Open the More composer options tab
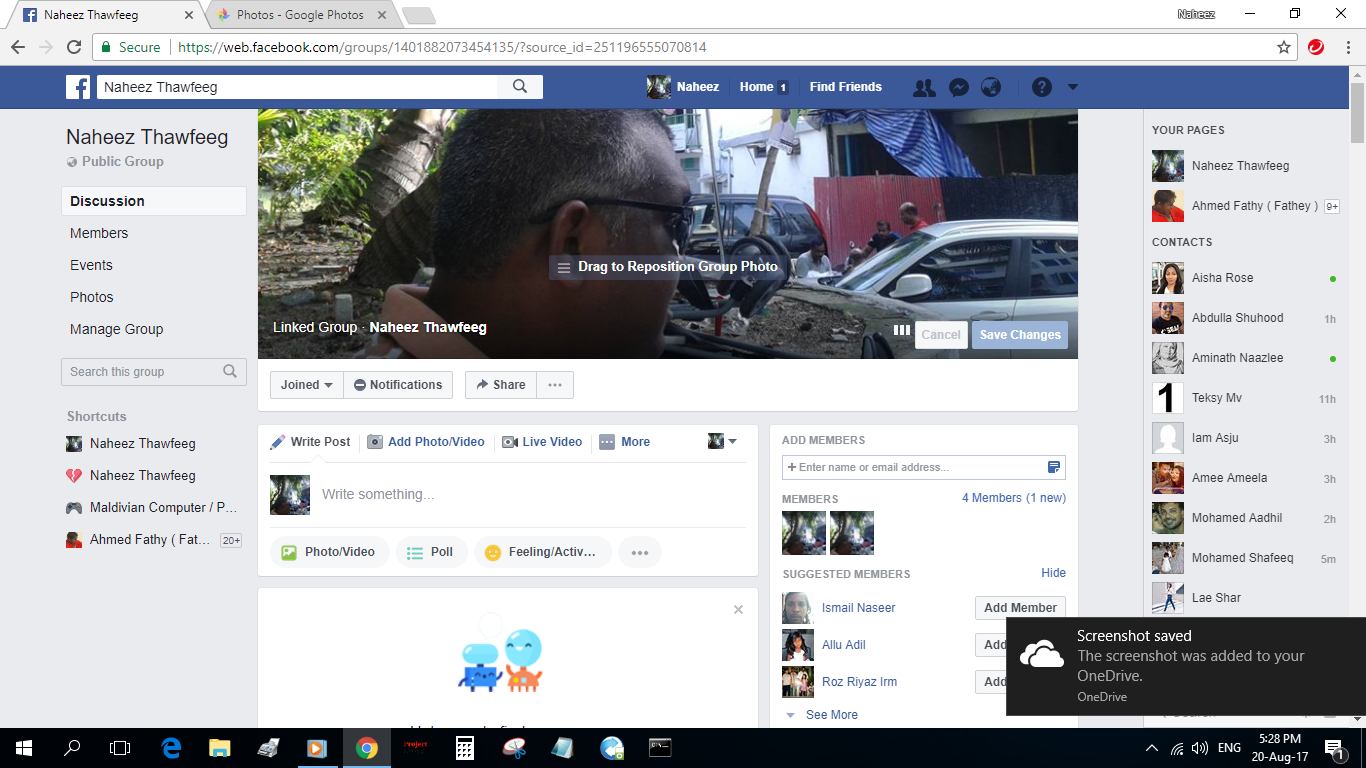The image size is (1366, 768). pos(625,442)
